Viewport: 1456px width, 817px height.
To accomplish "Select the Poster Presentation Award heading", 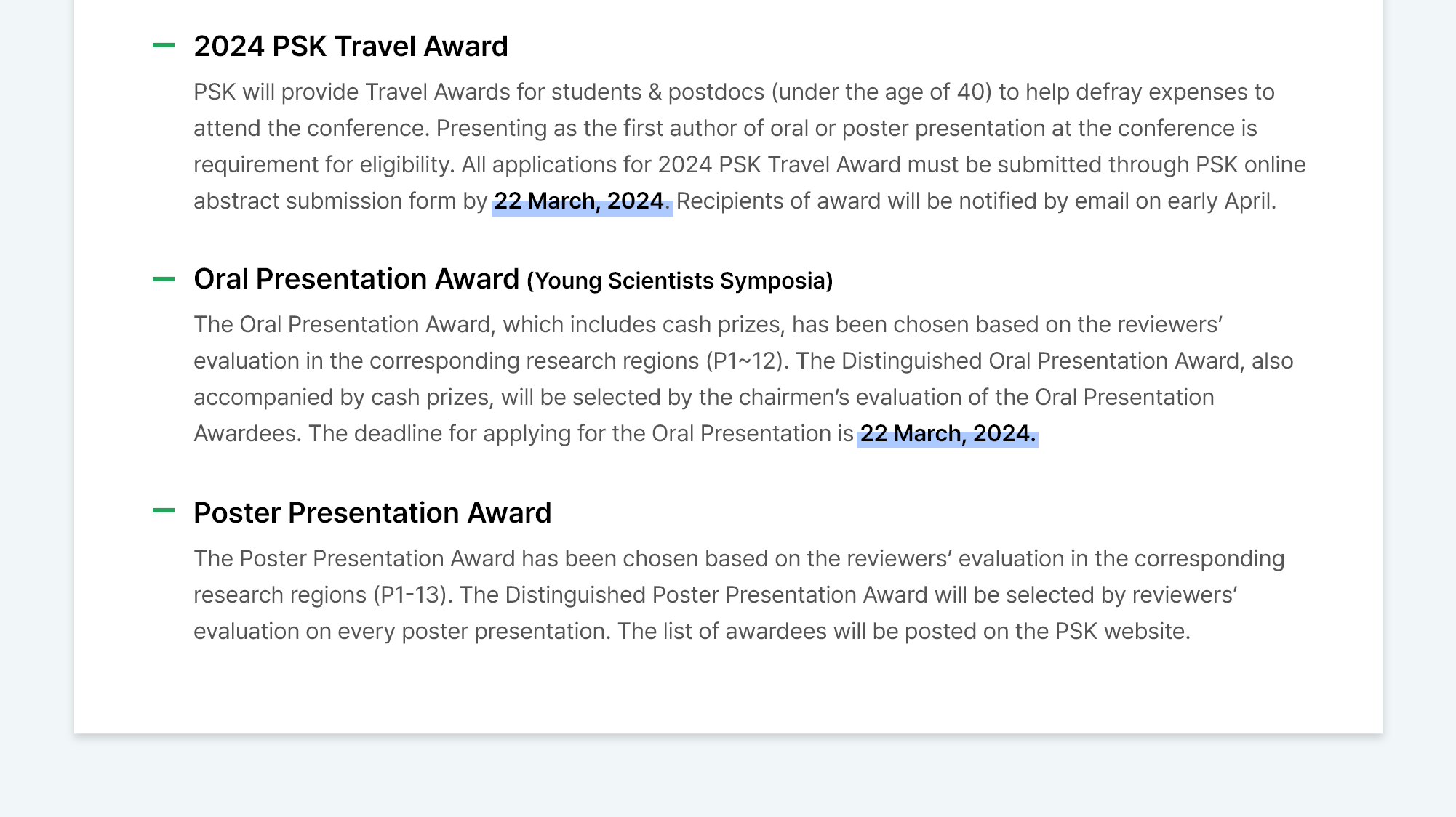I will pos(372,513).
